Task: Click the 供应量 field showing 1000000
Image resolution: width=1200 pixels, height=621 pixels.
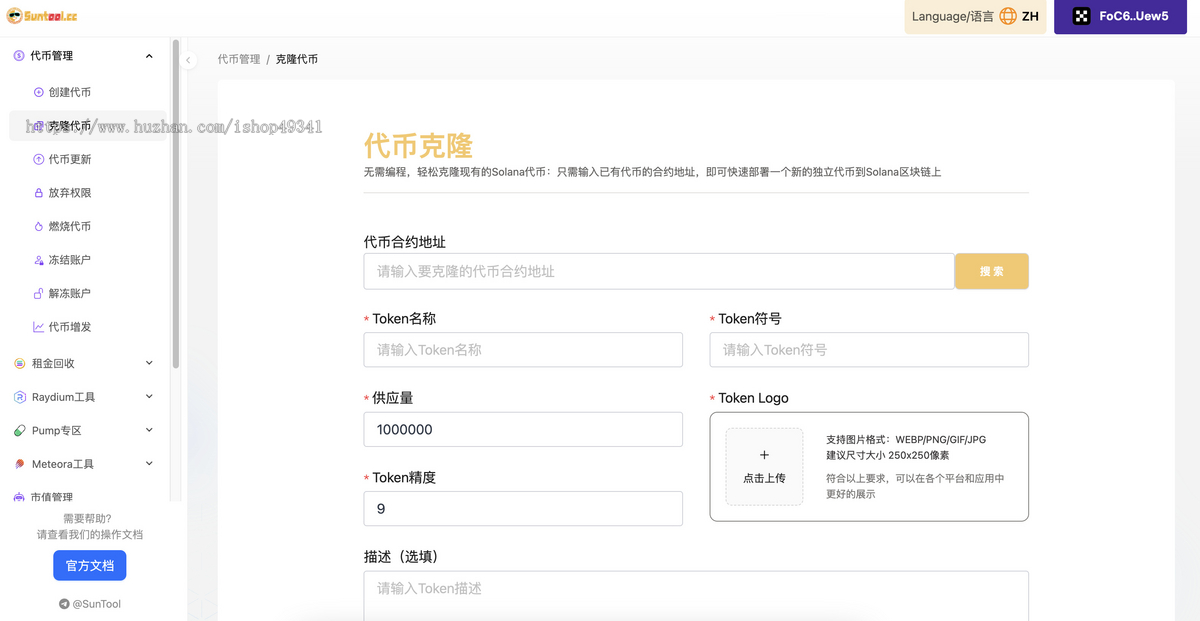Action: (x=523, y=430)
